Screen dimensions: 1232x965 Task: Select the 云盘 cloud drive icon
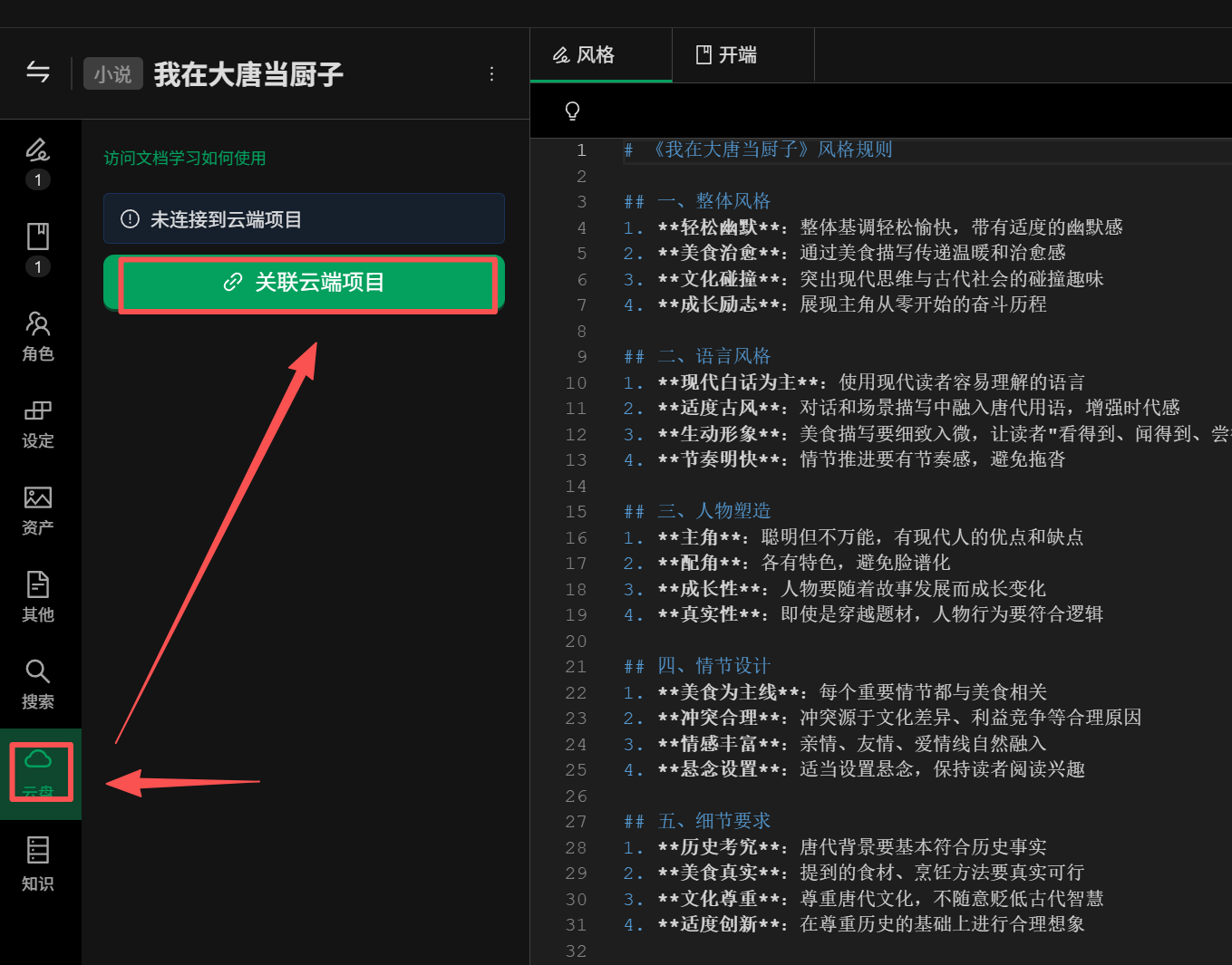pyautogui.click(x=39, y=771)
